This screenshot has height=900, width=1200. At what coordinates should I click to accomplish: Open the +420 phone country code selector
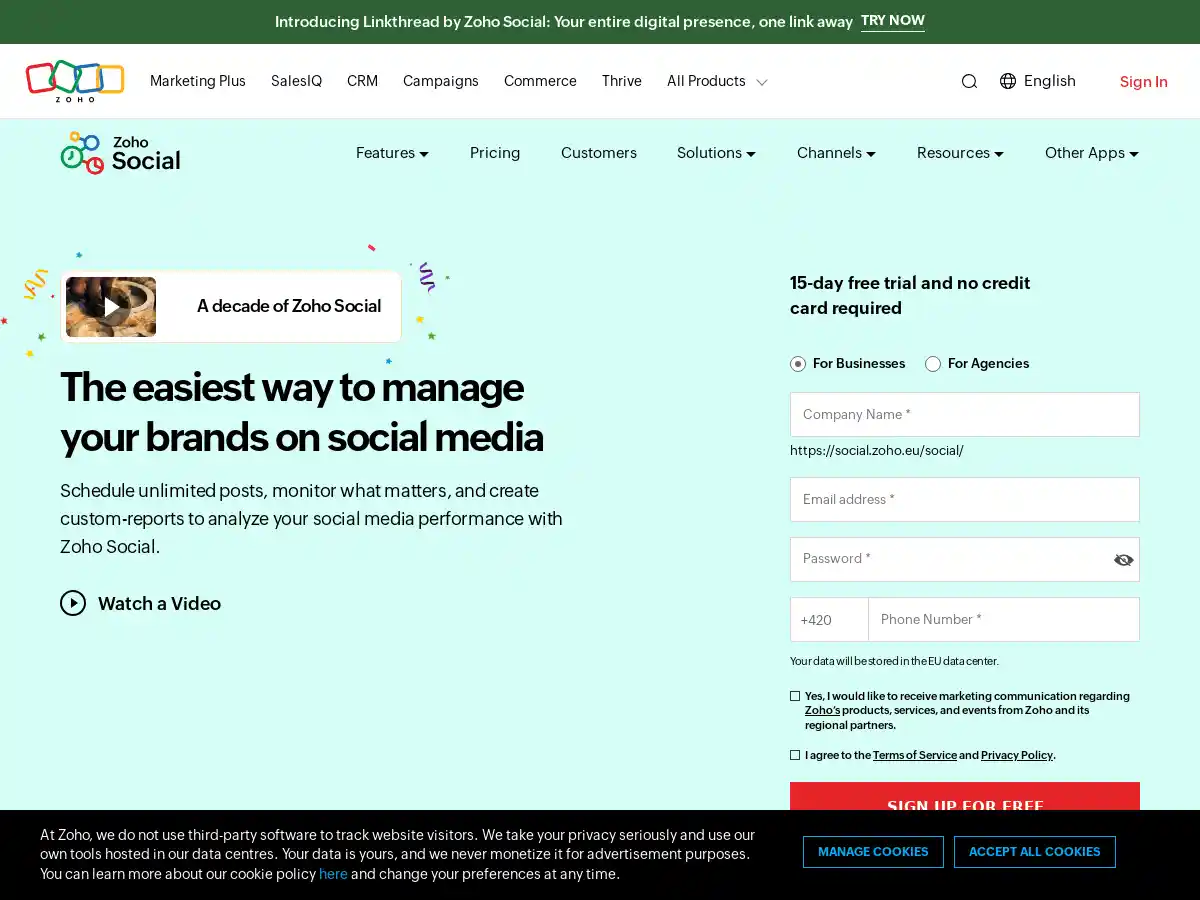829,619
